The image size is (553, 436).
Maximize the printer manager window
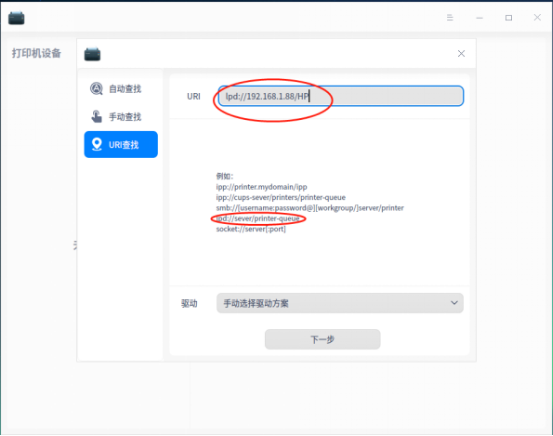click(x=509, y=18)
